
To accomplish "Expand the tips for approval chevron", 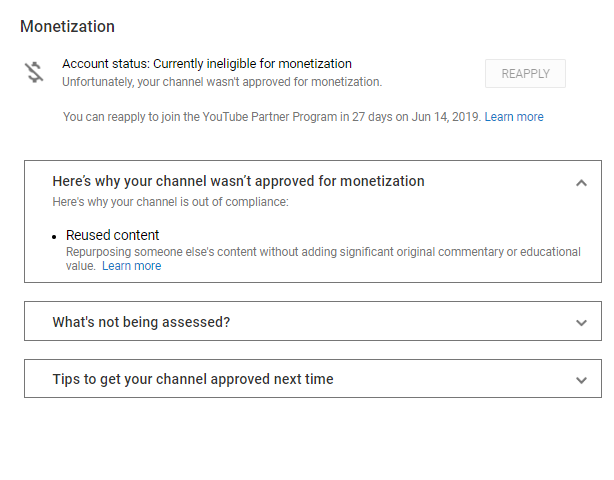I will (x=581, y=380).
